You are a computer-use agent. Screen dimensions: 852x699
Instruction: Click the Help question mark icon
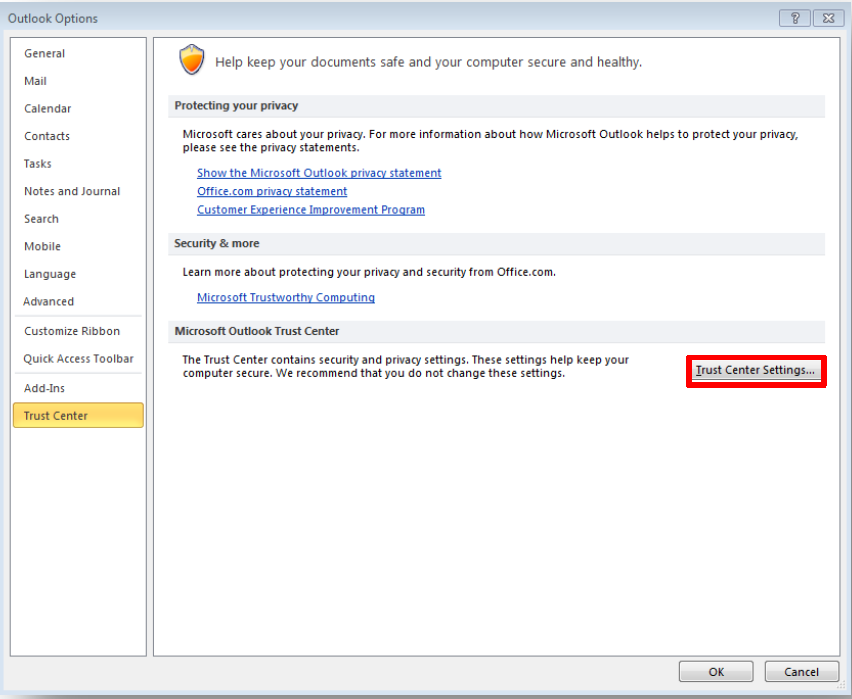795,18
